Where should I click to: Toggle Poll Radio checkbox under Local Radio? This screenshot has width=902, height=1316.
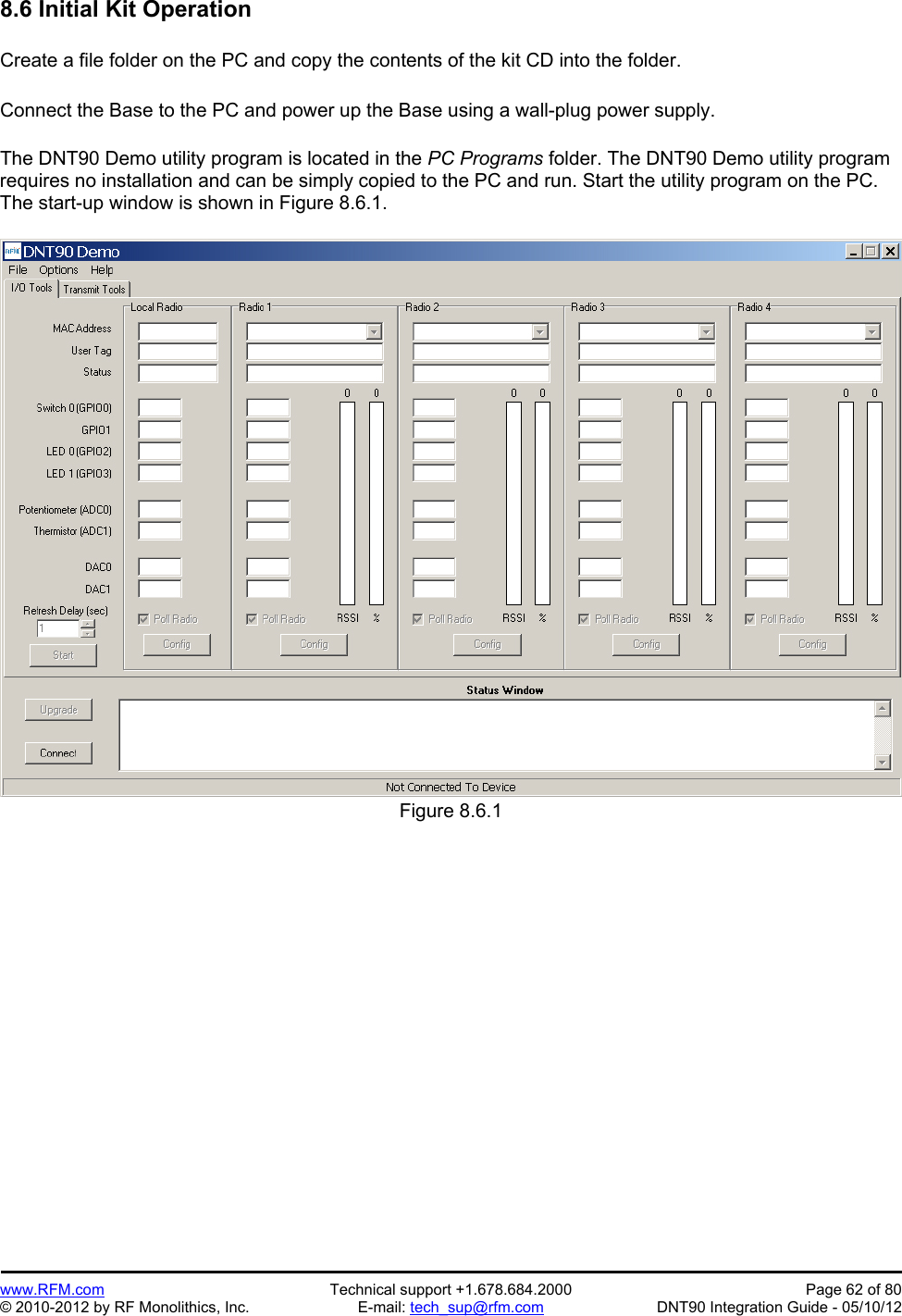click(143, 619)
